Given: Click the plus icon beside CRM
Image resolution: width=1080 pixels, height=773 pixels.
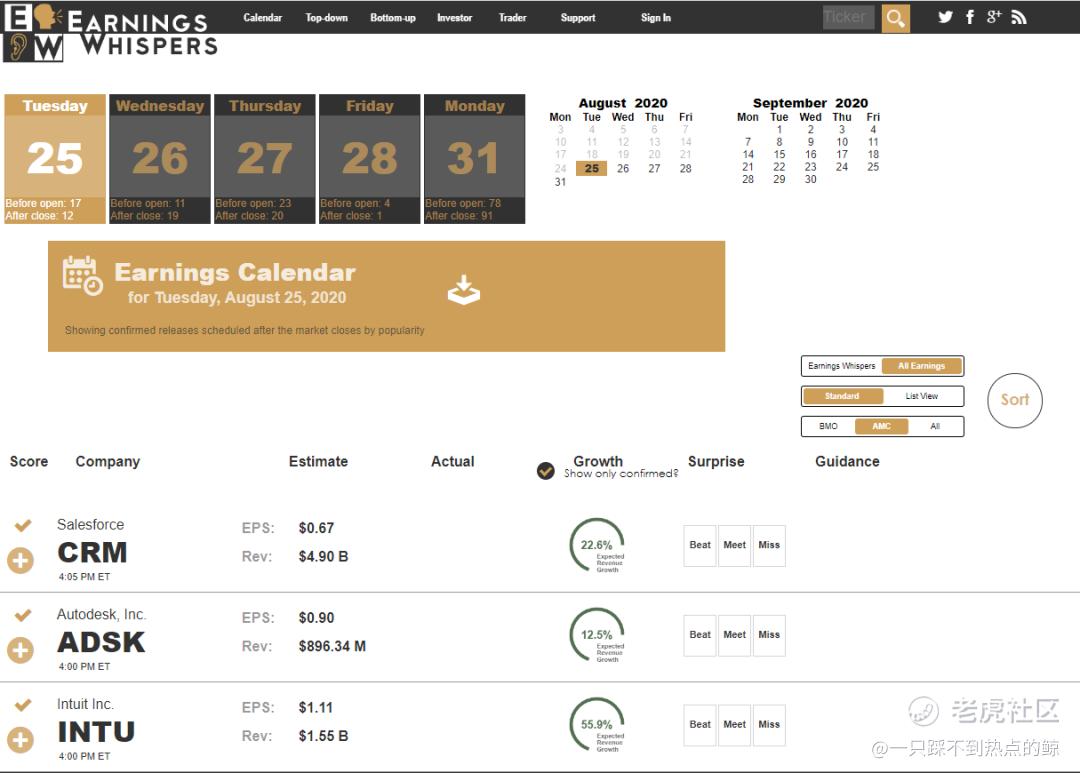Looking at the screenshot, I should [x=21, y=560].
